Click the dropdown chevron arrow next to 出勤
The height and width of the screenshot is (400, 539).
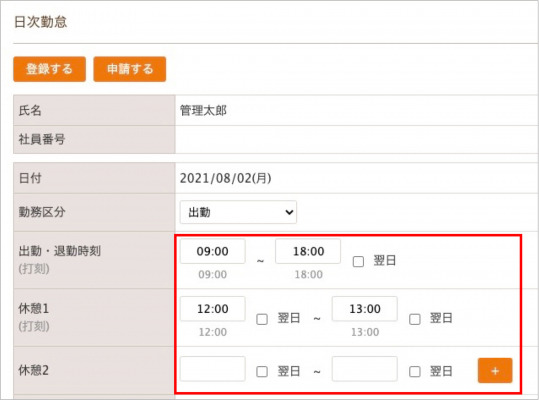289,212
